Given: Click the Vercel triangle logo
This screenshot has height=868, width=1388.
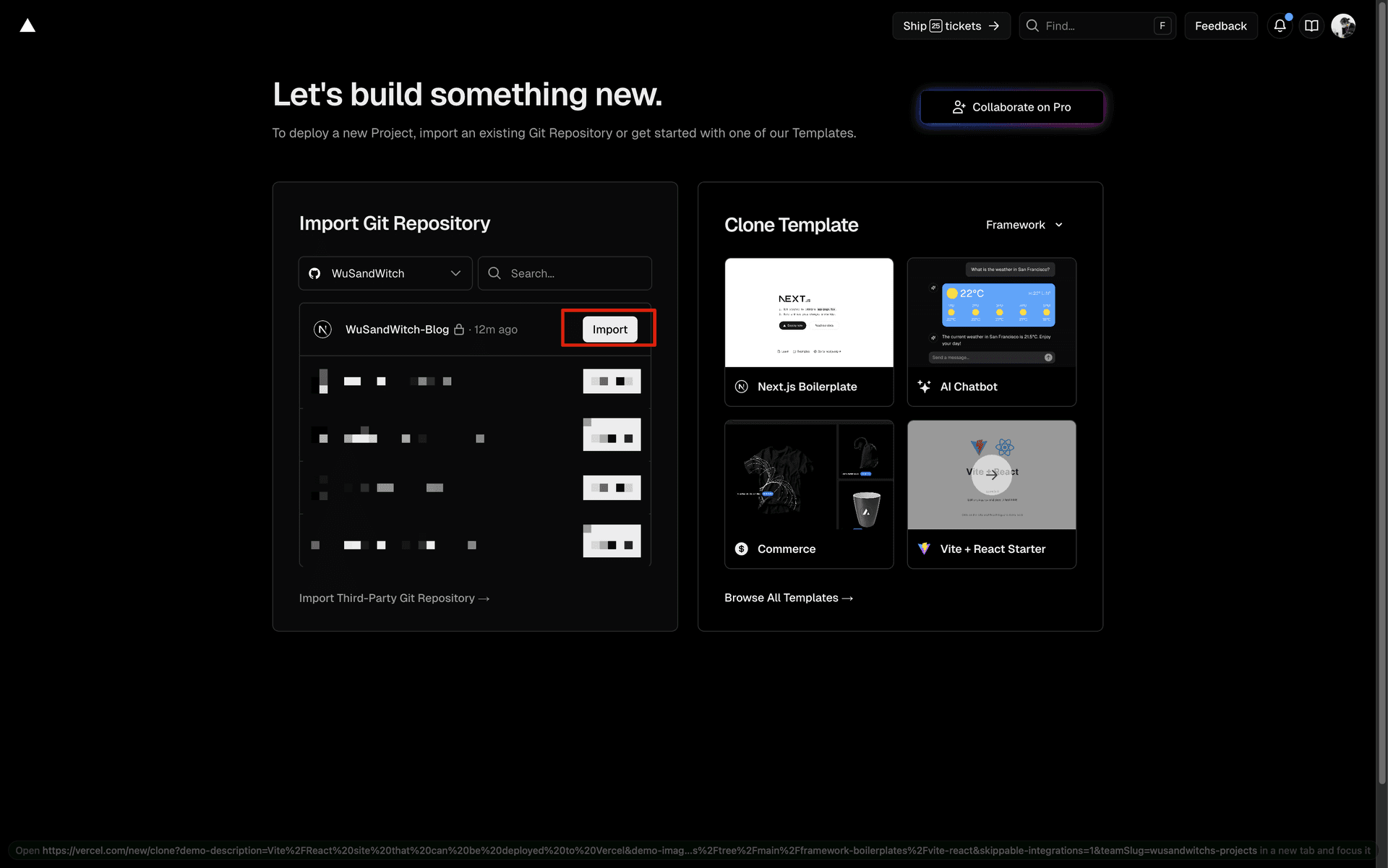Looking at the screenshot, I should coord(27,26).
